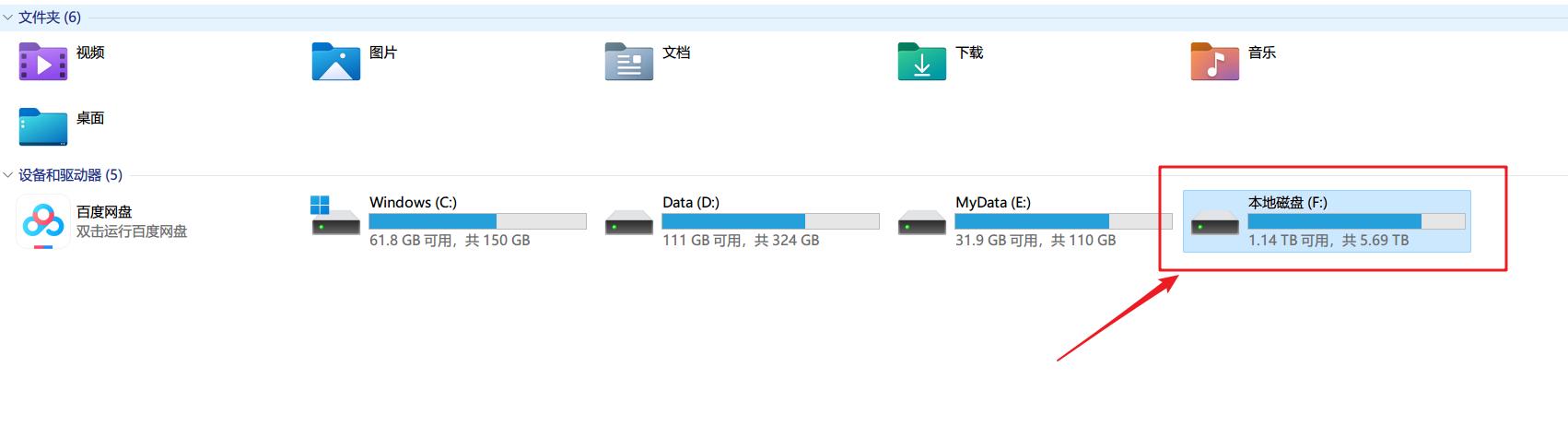The width and height of the screenshot is (1568, 426).
Task: Select the Windows (C:) drive icon
Action: [335, 218]
